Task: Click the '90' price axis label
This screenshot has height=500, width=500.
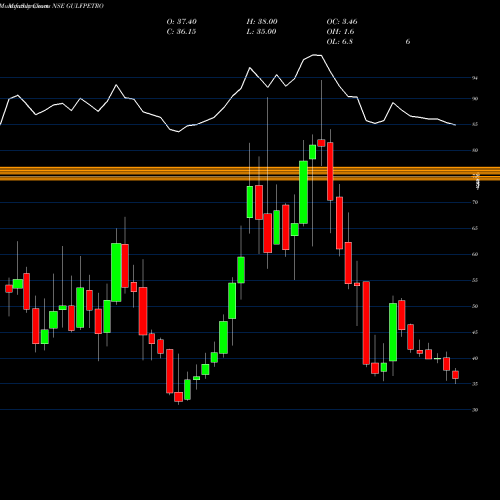Action: pyautogui.click(x=475, y=99)
